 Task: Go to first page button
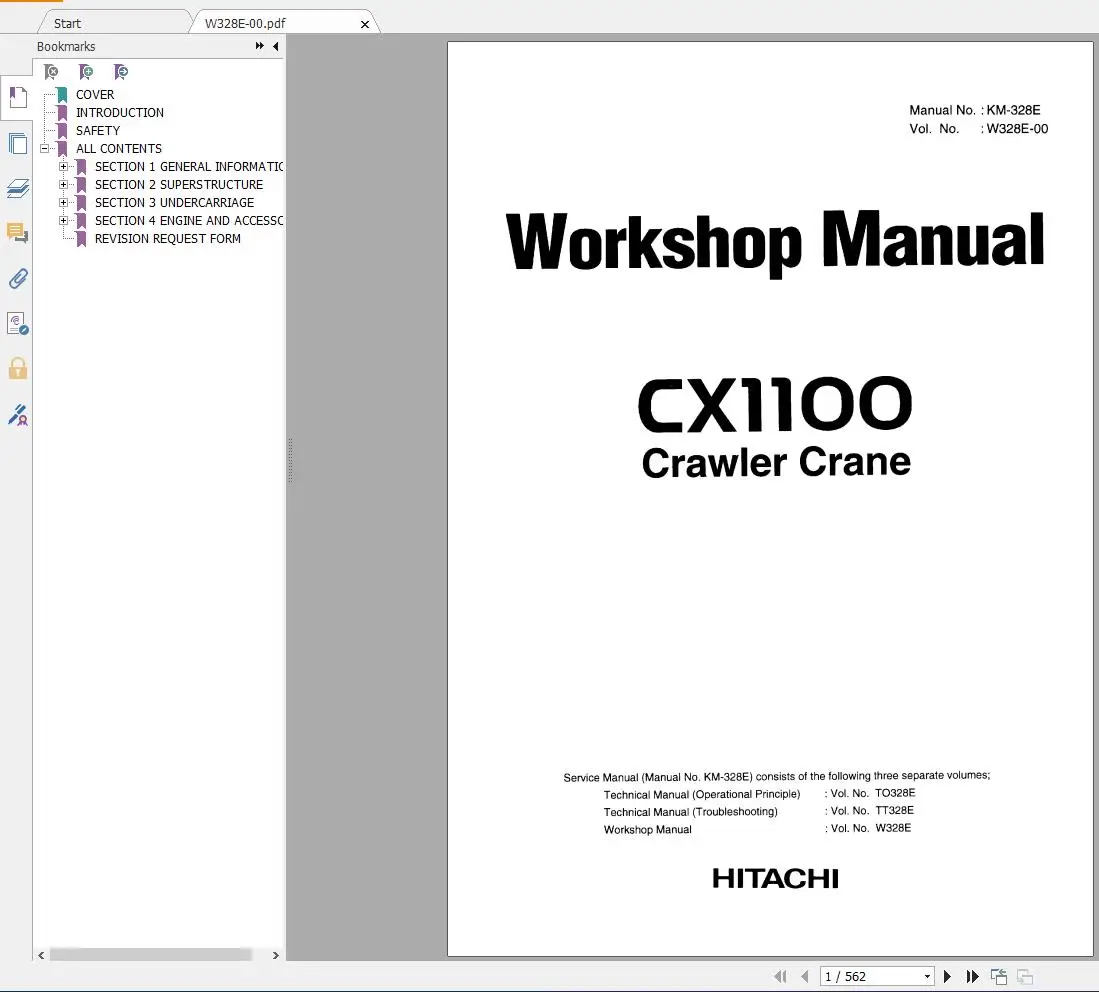tap(780, 977)
